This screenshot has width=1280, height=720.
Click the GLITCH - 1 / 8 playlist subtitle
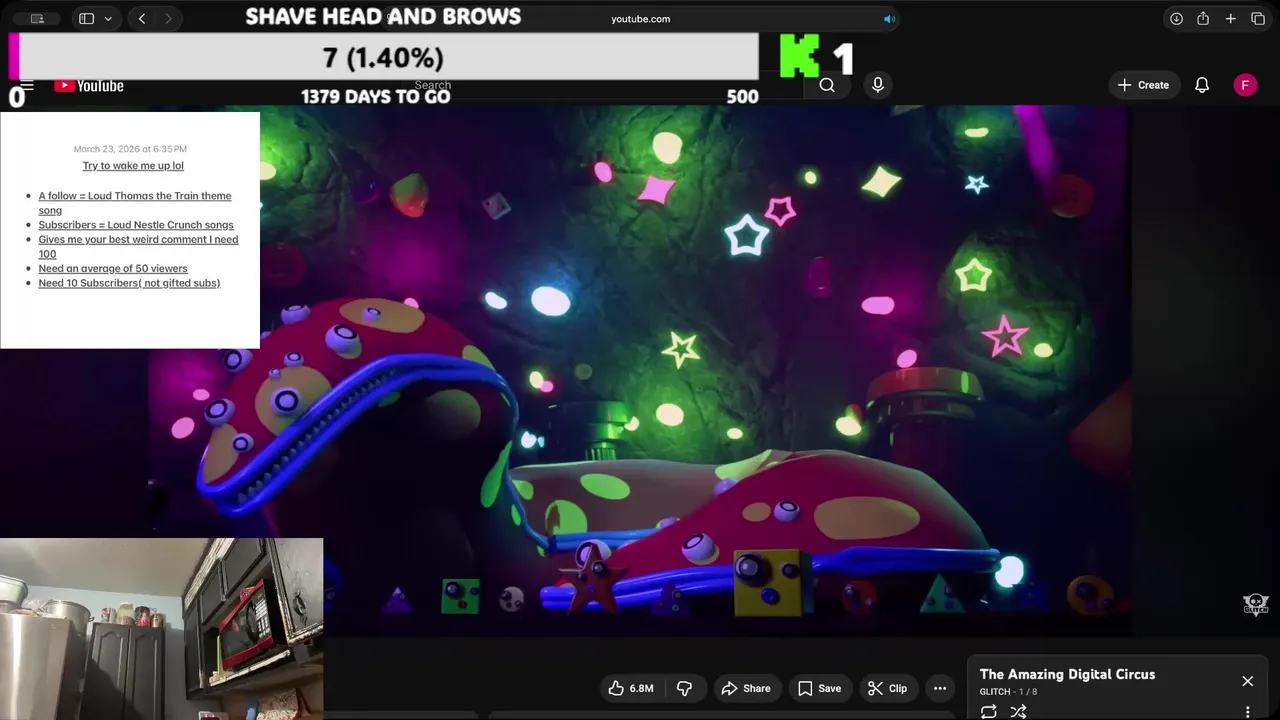(1008, 692)
